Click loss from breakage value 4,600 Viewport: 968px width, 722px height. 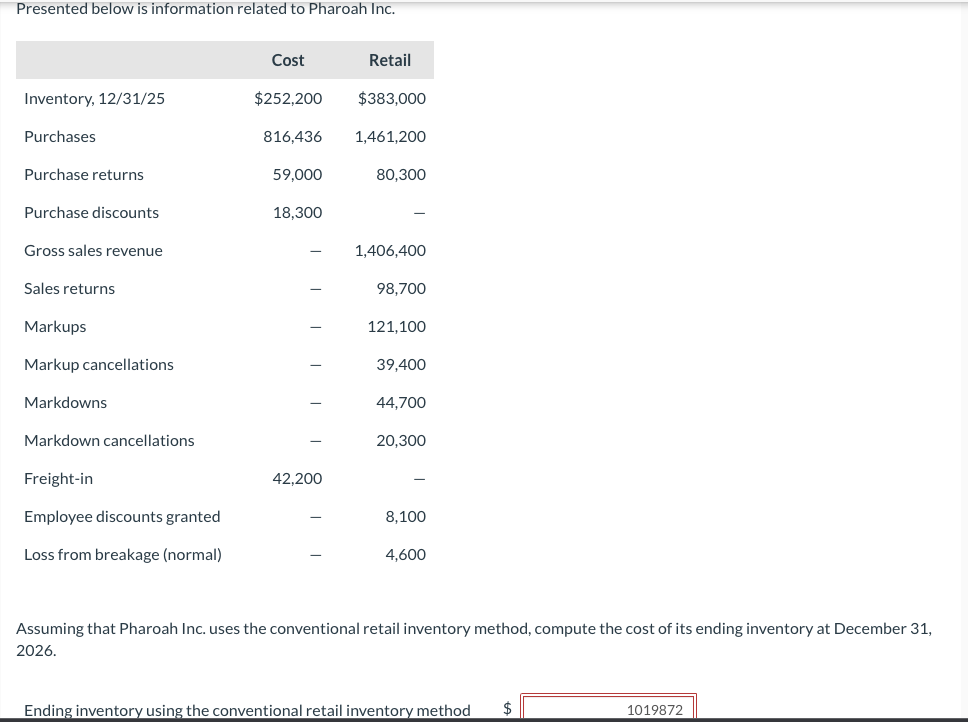[x=406, y=555]
